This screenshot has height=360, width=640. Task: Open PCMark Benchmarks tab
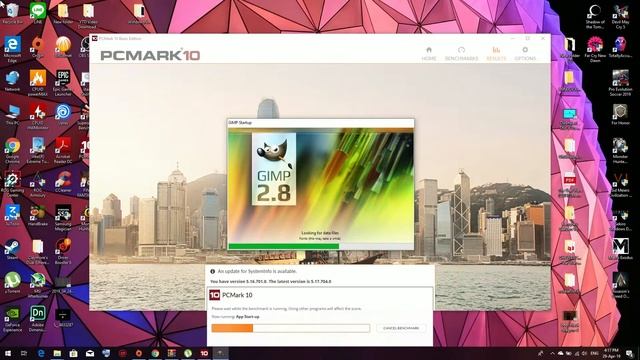point(461,54)
